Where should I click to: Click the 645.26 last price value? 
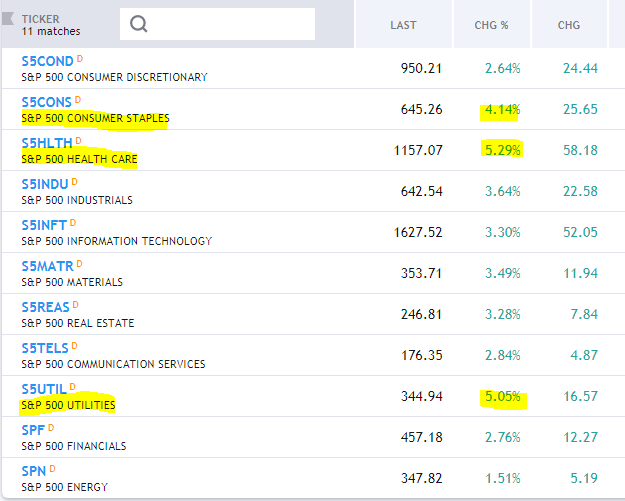click(421, 109)
